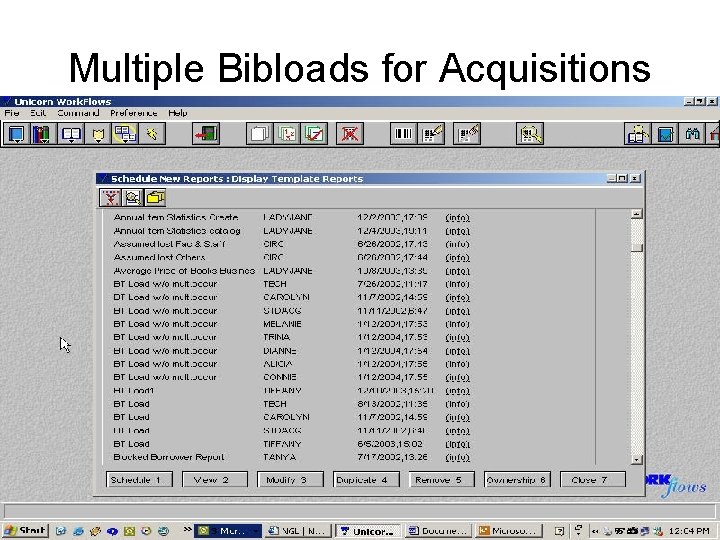Viewport: 720px width, 540px height.
Task: Open the Preference menu
Action: coord(134,113)
